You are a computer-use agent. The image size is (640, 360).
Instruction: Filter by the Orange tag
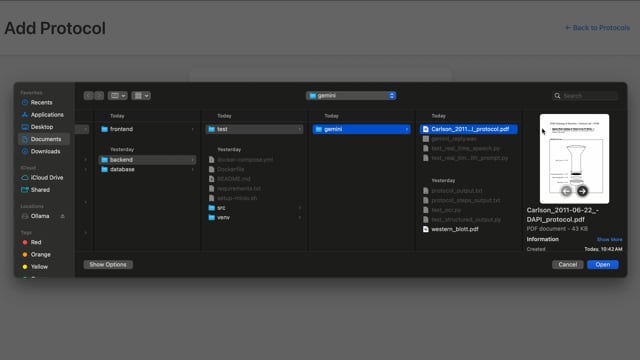click(x=40, y=254)
